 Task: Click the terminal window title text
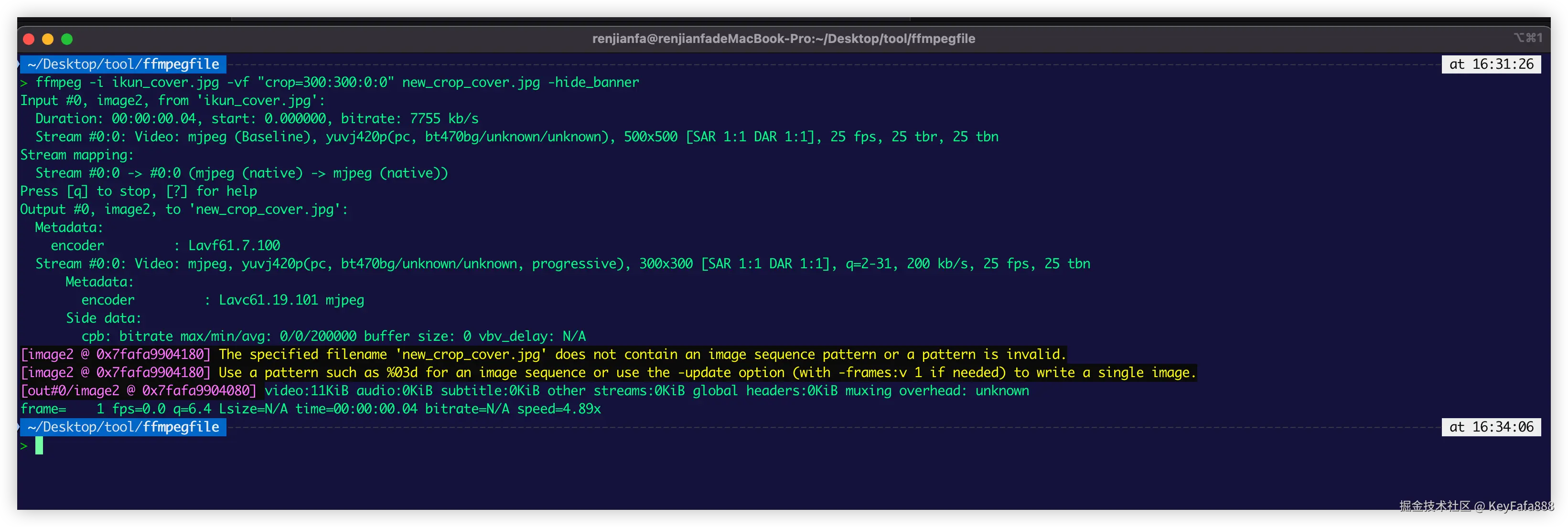(784, 39)
